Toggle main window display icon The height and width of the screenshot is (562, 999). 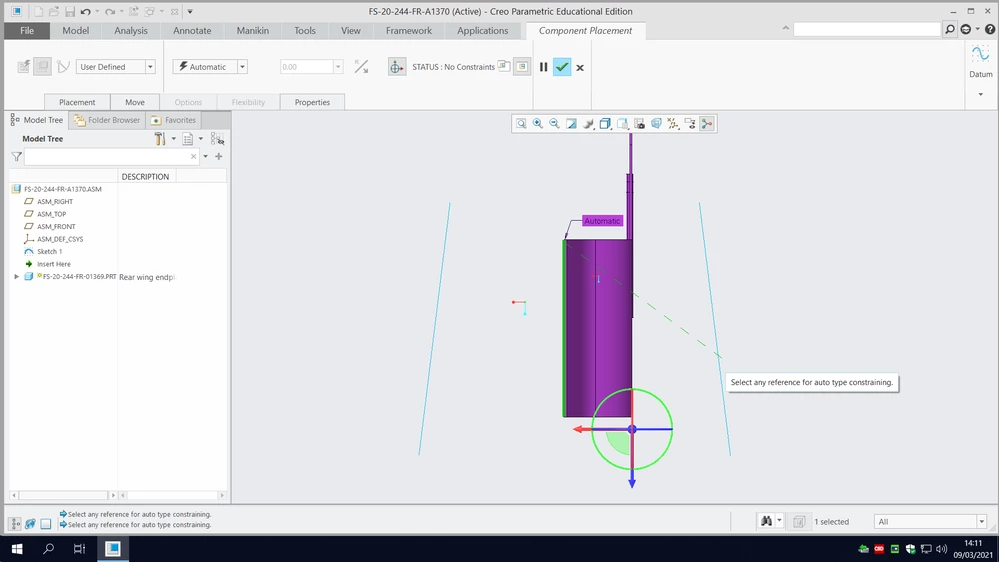[x=522, y=66]
